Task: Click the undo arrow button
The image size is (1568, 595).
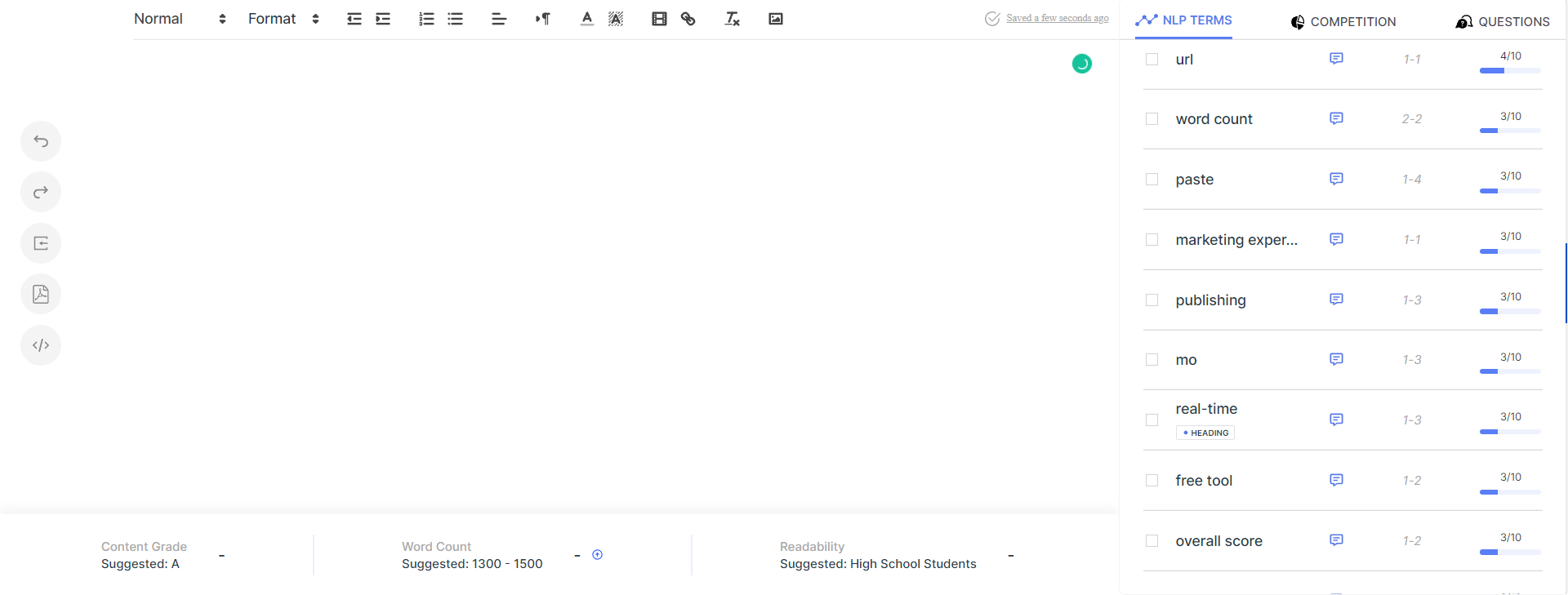Action: point(41,142)
